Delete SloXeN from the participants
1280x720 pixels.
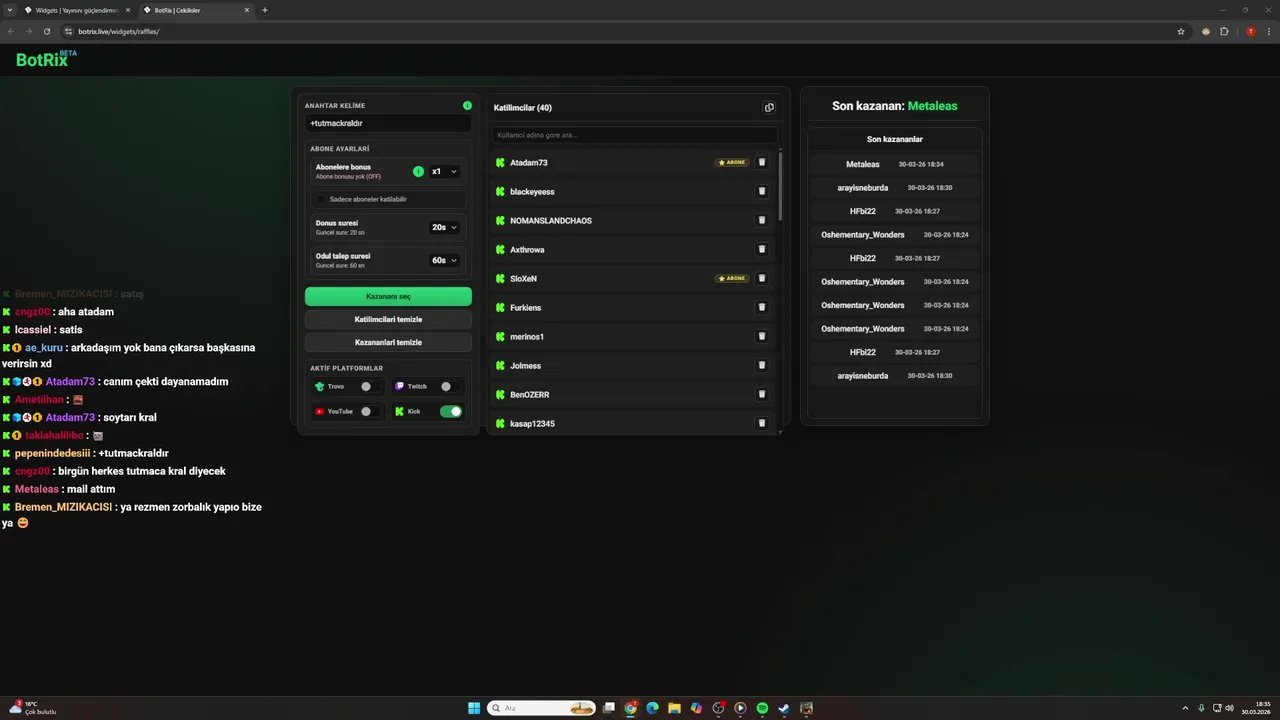[762, 278]
